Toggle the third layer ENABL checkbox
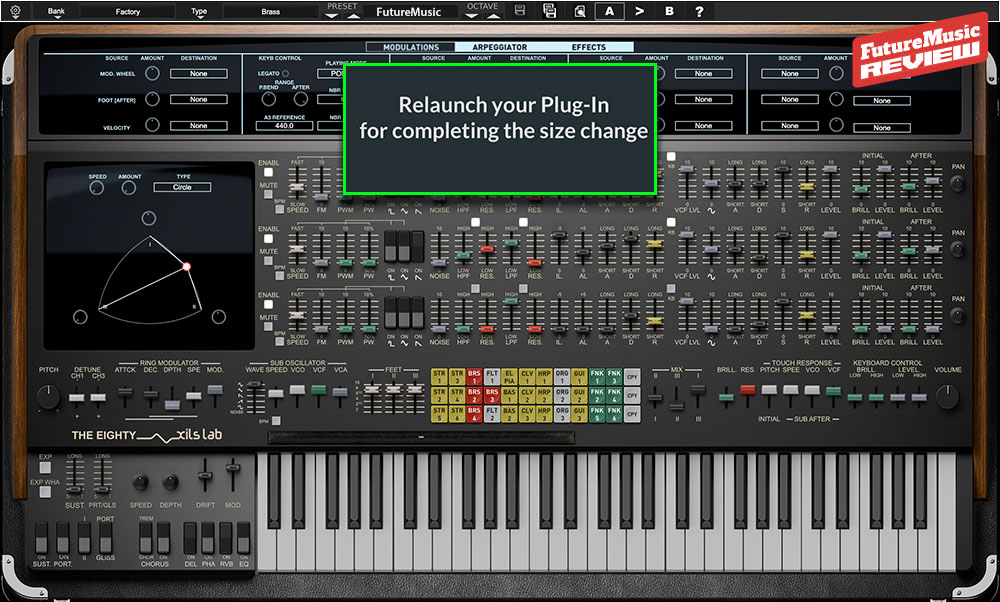The width and height of the screenshot is (1000, 602). point(268,305)
